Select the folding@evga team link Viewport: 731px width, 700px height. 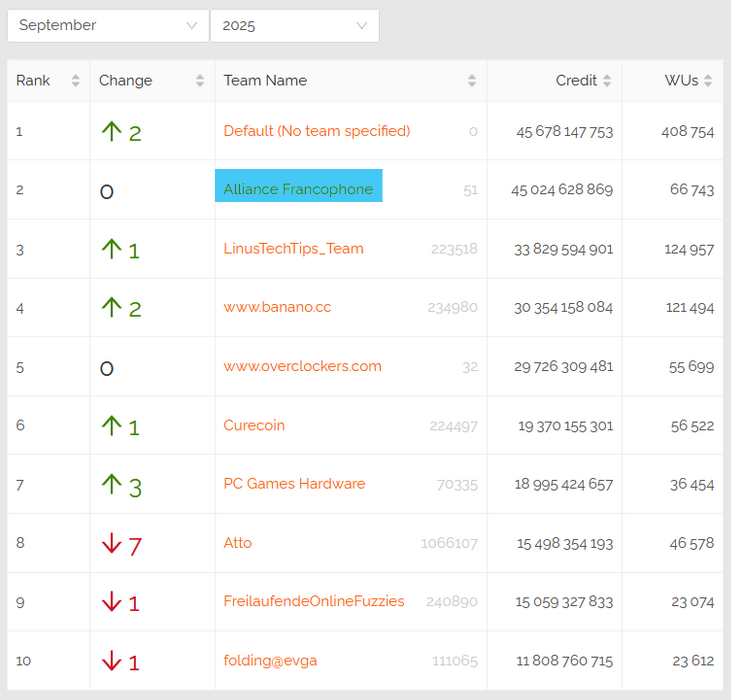(270, 660)
